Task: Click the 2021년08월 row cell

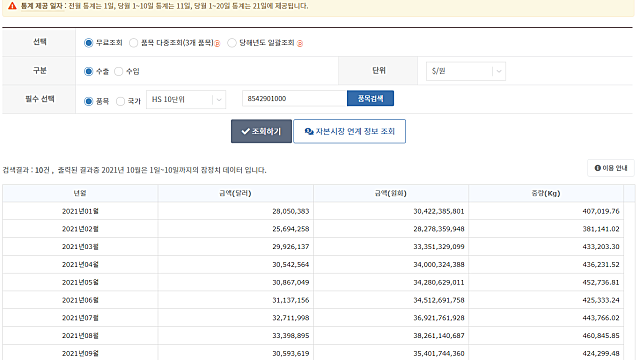Action: (80, 336)
